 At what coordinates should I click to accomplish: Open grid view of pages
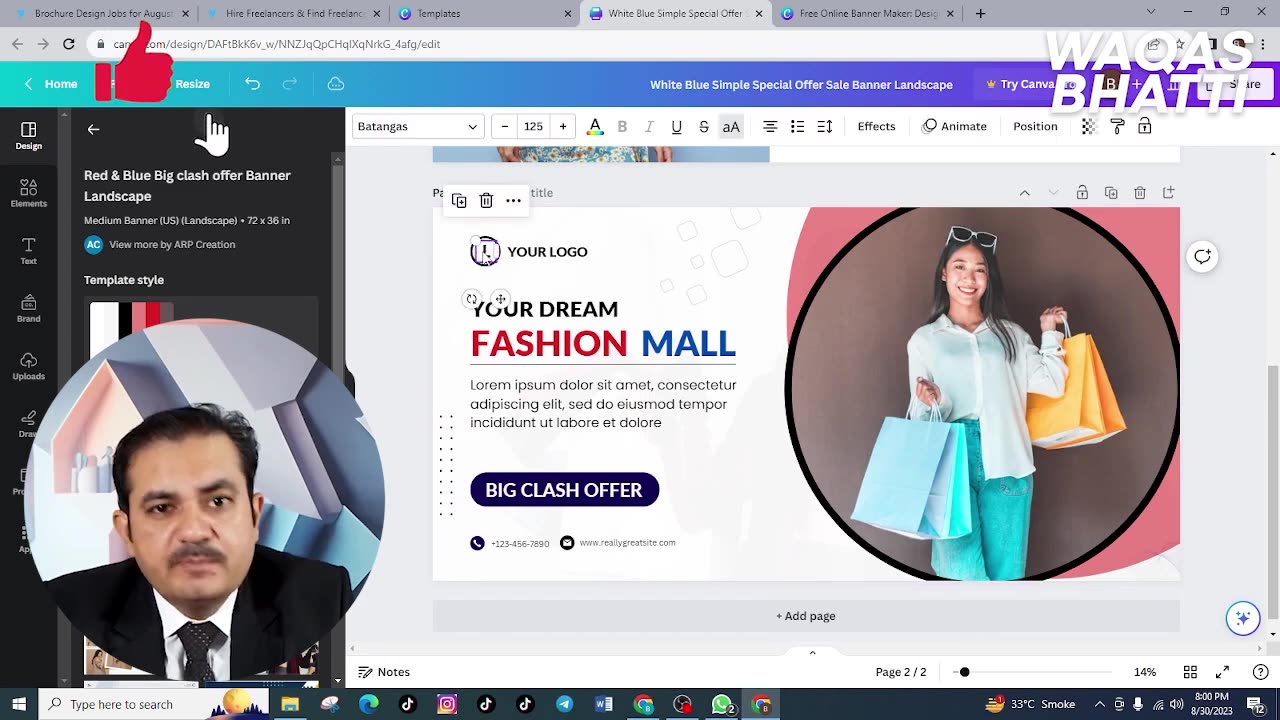[1190, 672]
